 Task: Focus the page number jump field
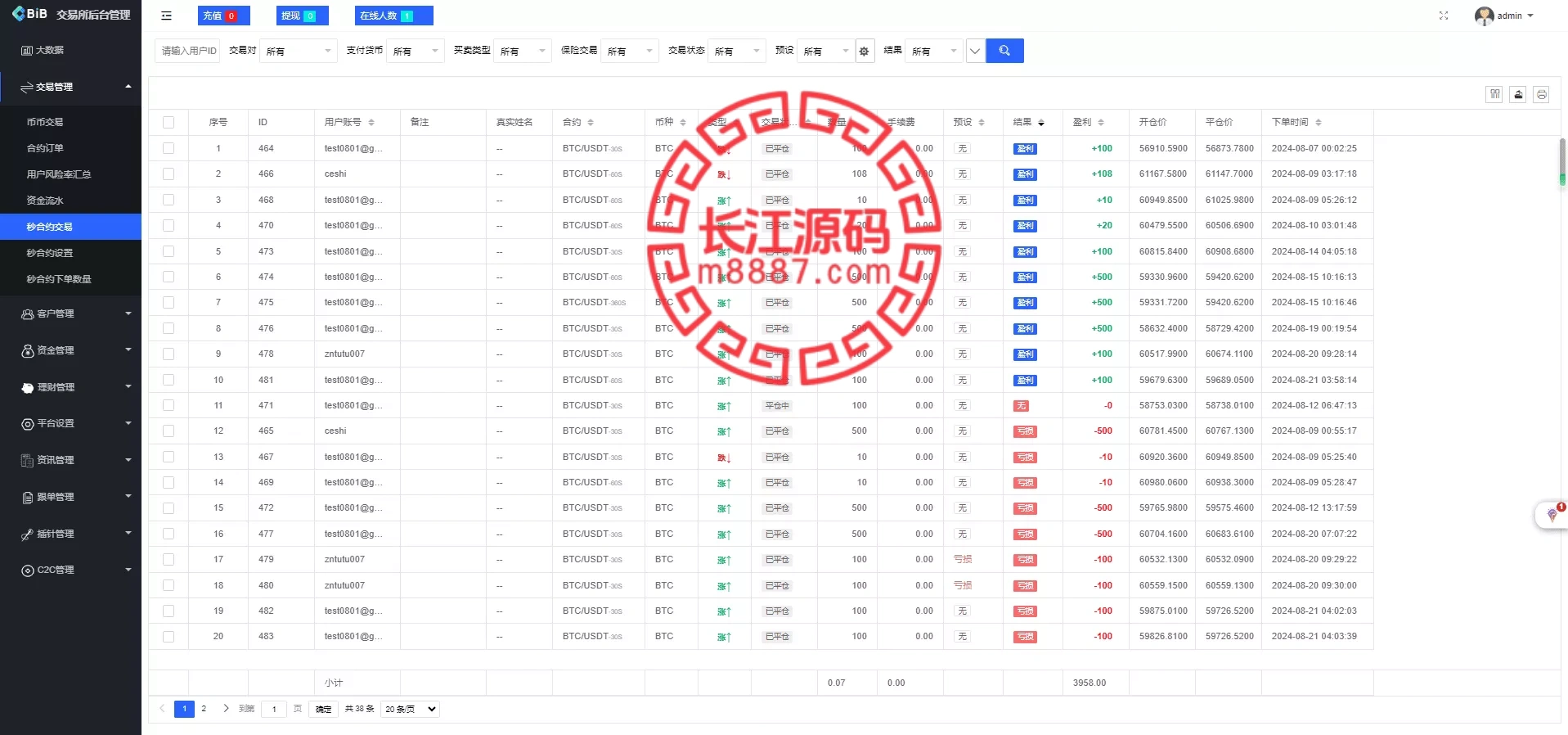(x=274, y=709)
